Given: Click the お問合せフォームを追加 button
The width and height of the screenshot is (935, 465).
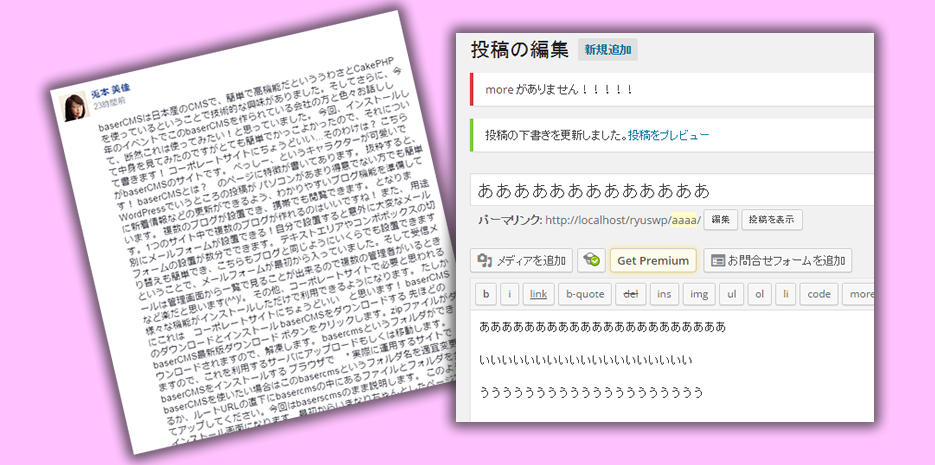Looking at the screenshot, I should pos(778,261).
